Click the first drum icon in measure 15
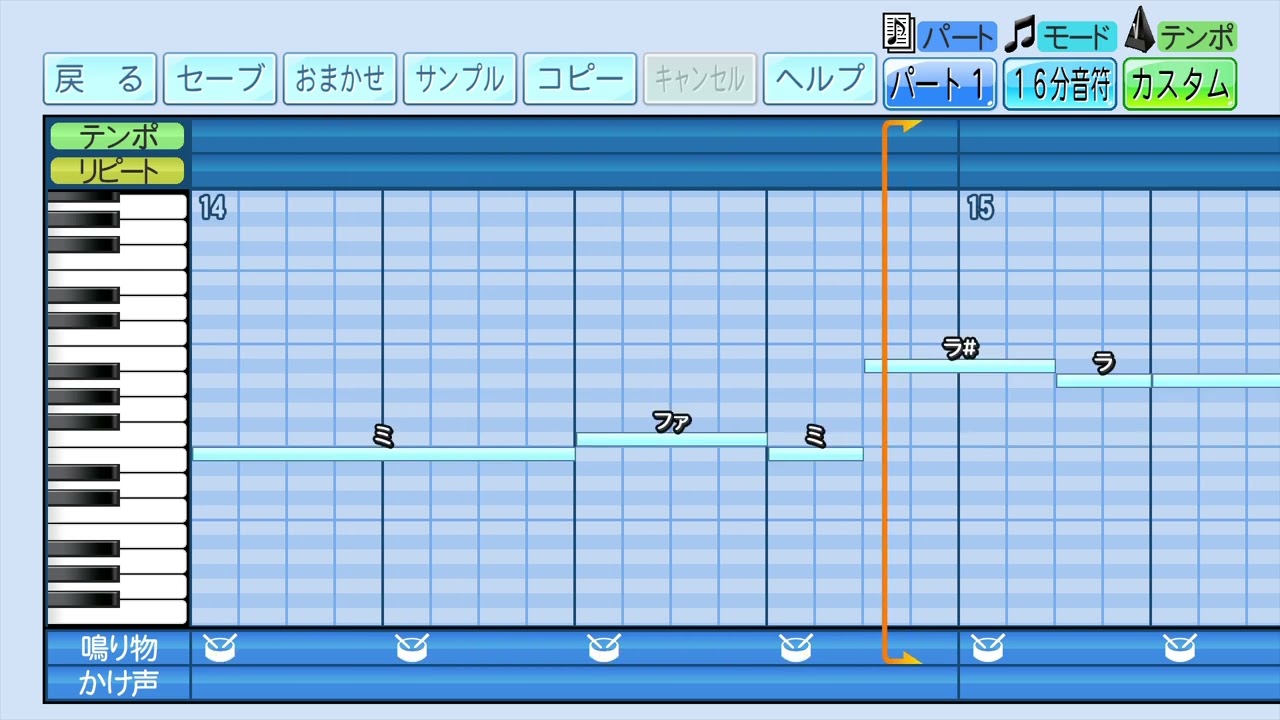Viewport: 1280px width, 720px height. pyautogui.click(x=988, y=648)
